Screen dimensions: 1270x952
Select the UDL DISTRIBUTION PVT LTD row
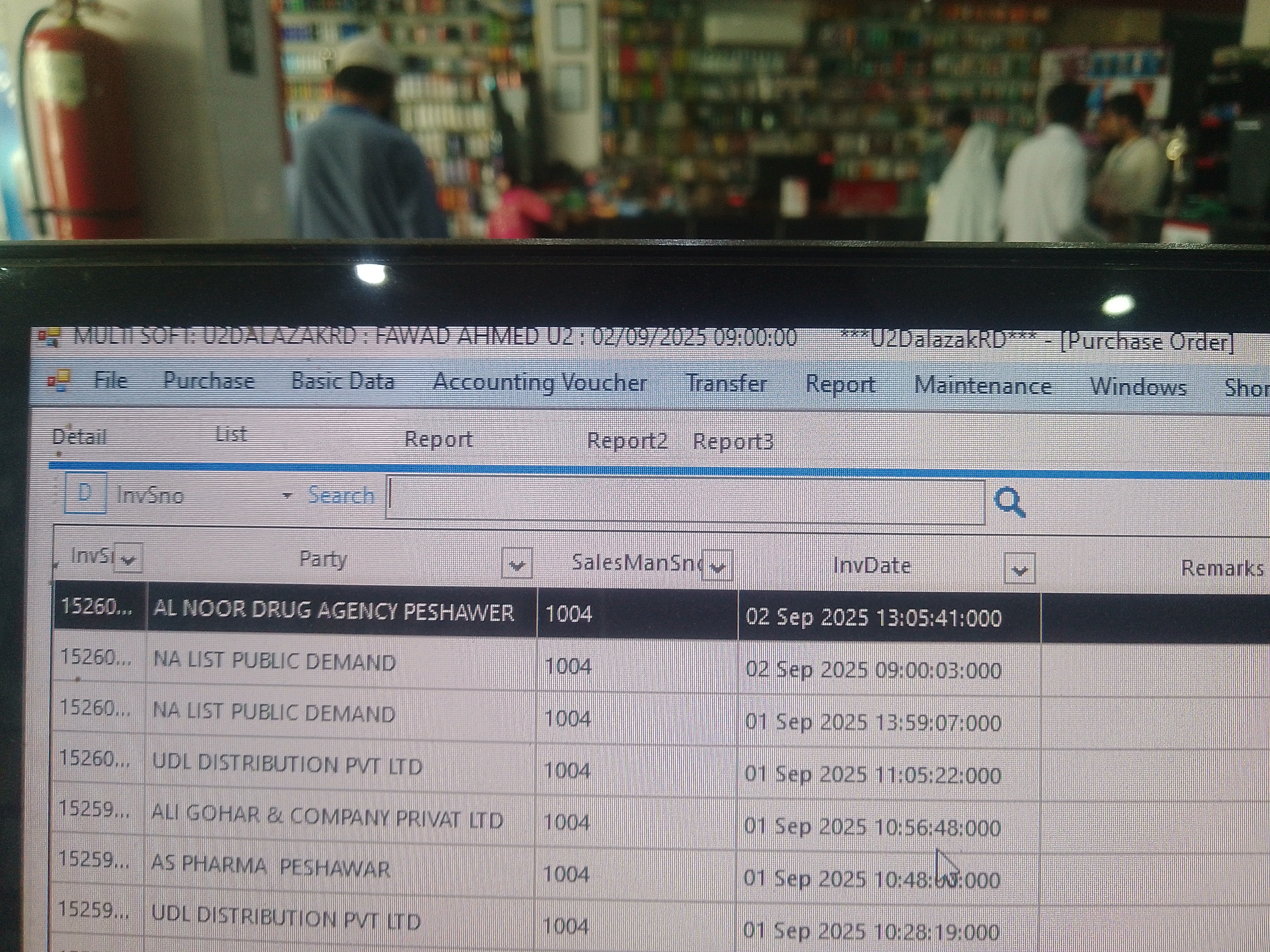tap(287, 764)
